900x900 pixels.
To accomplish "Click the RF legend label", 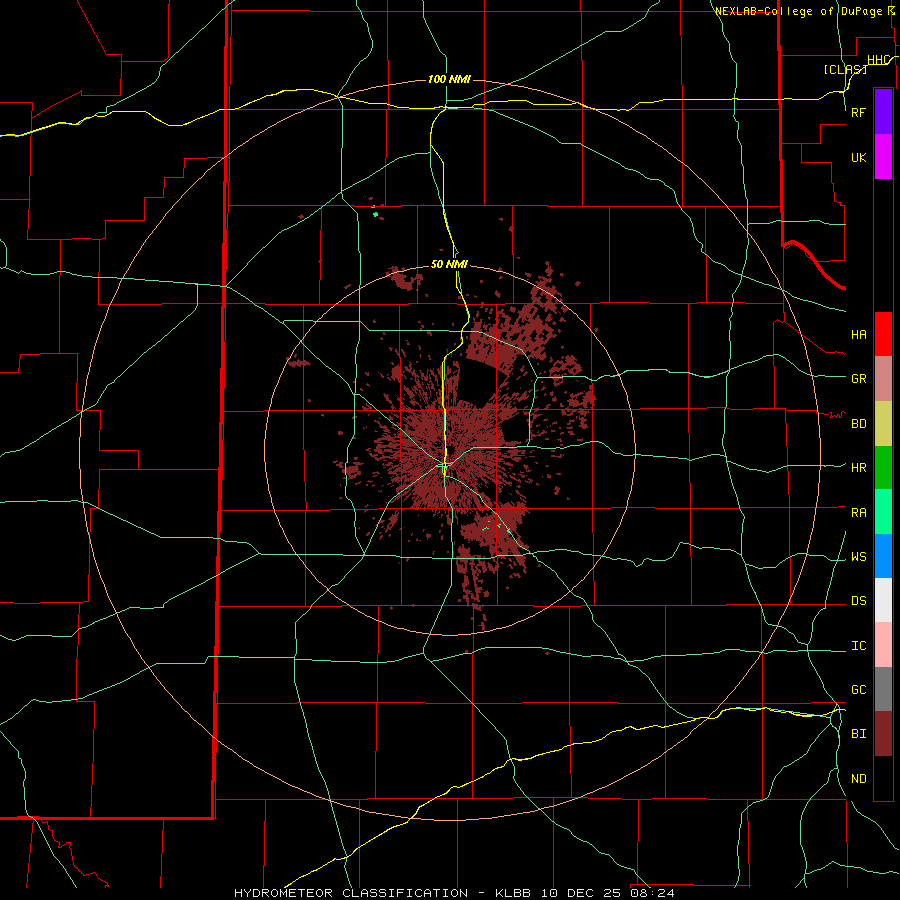I will [858, 112].
